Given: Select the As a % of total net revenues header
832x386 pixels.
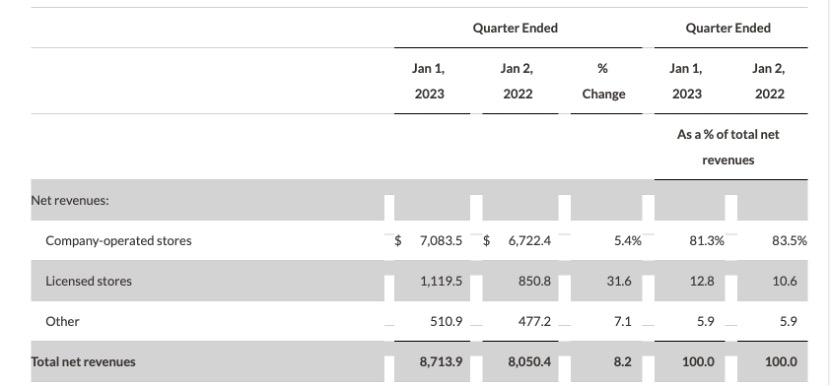Looking at the screenshot, I should point(728,147).
